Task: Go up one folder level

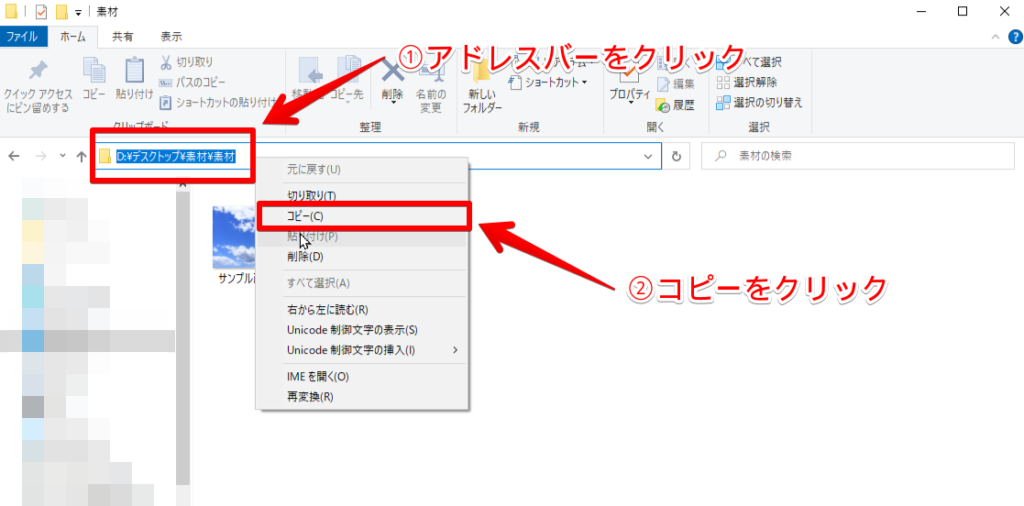Action: click(82, 157)
